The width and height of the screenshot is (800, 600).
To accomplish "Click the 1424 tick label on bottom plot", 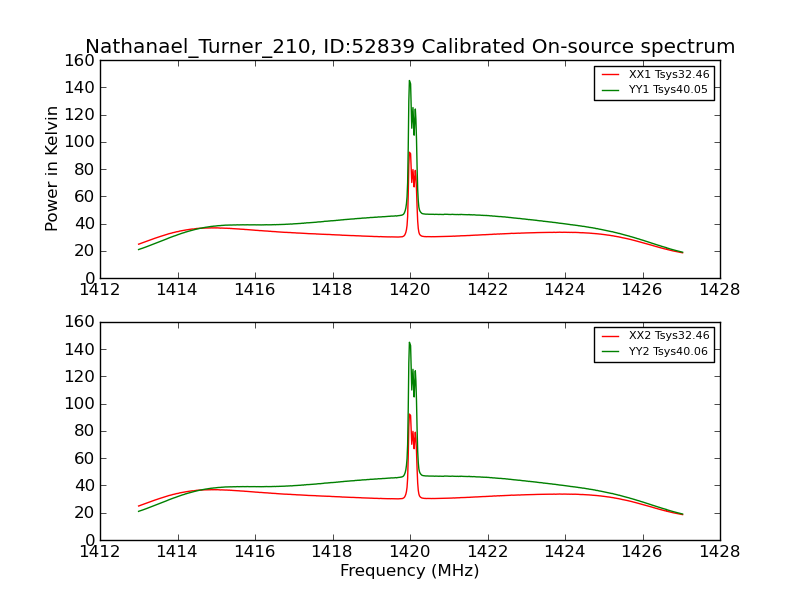I will (565, 552).
